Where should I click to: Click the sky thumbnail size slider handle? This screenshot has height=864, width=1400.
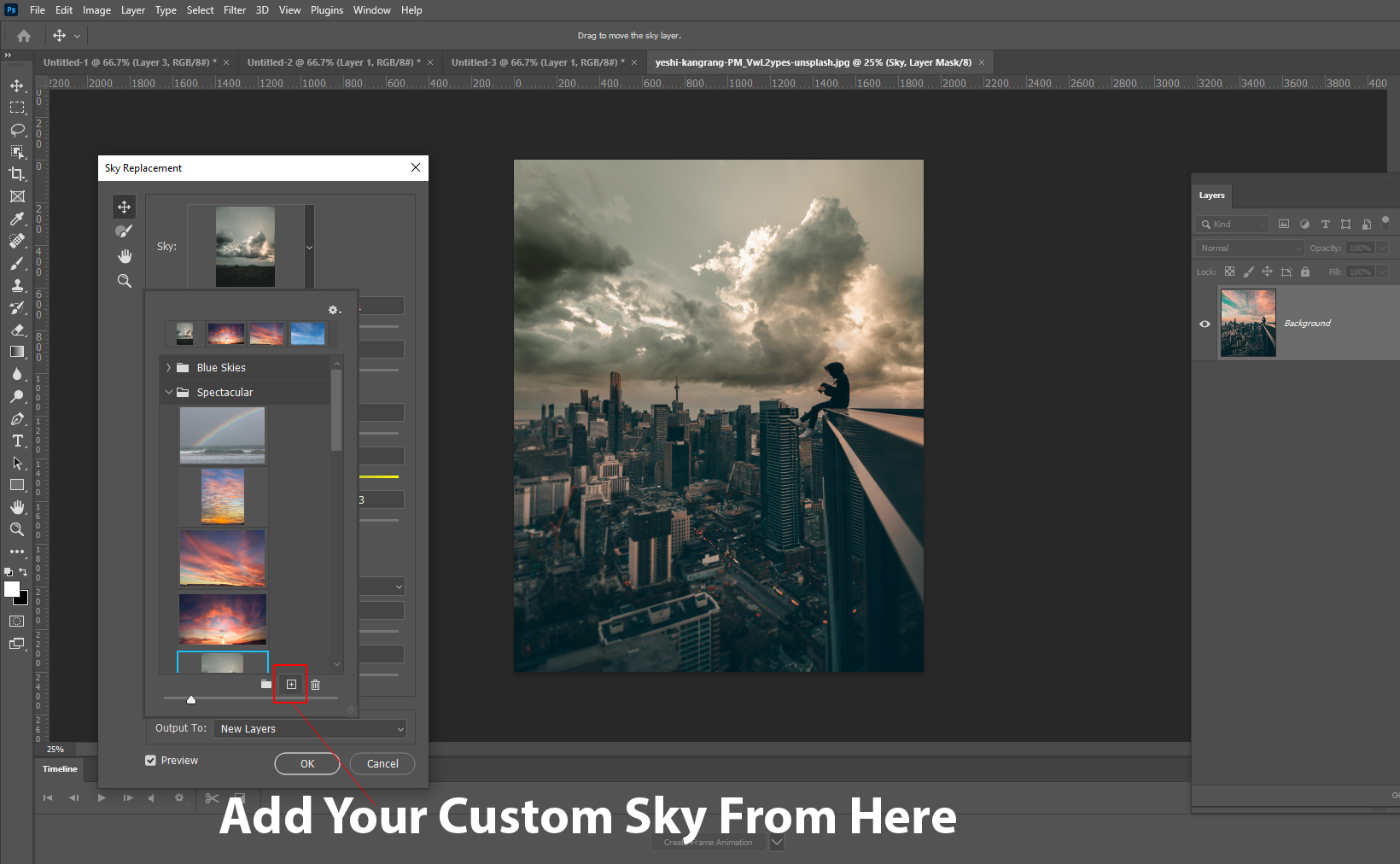coord(191,699)
